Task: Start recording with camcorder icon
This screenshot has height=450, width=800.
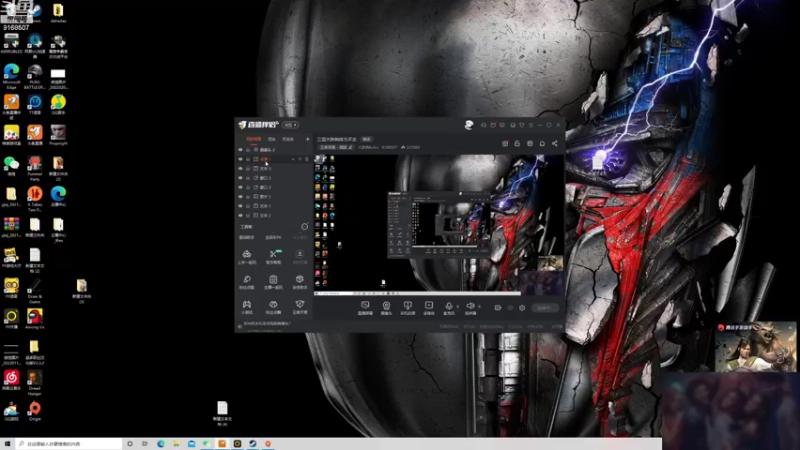Action: (x=498, y=308)
